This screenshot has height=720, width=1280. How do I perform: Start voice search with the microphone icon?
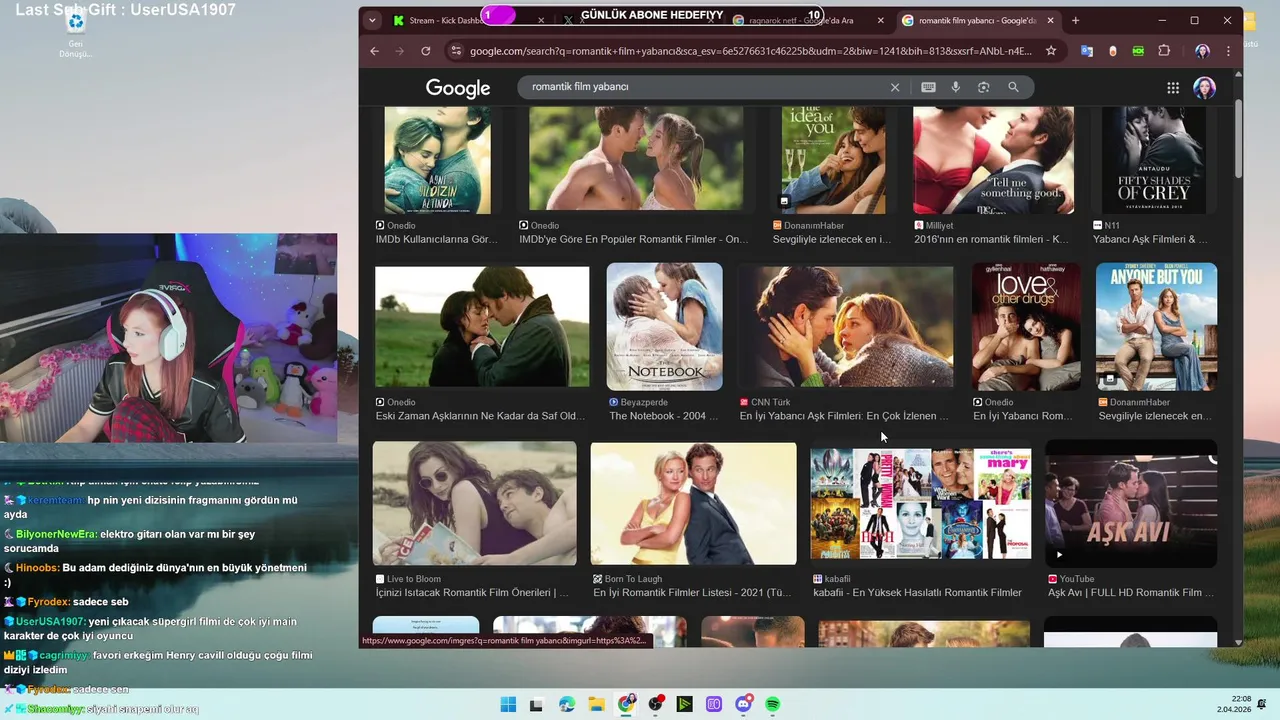[956, 87]
